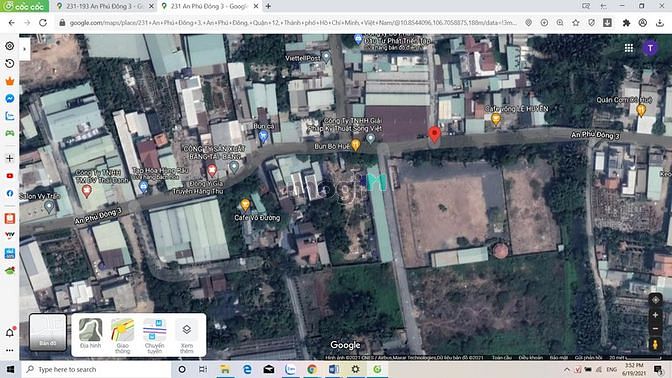This screenshot has width=672, height=378.
Task: Click the address bar URL
Action: pos(293,23)
